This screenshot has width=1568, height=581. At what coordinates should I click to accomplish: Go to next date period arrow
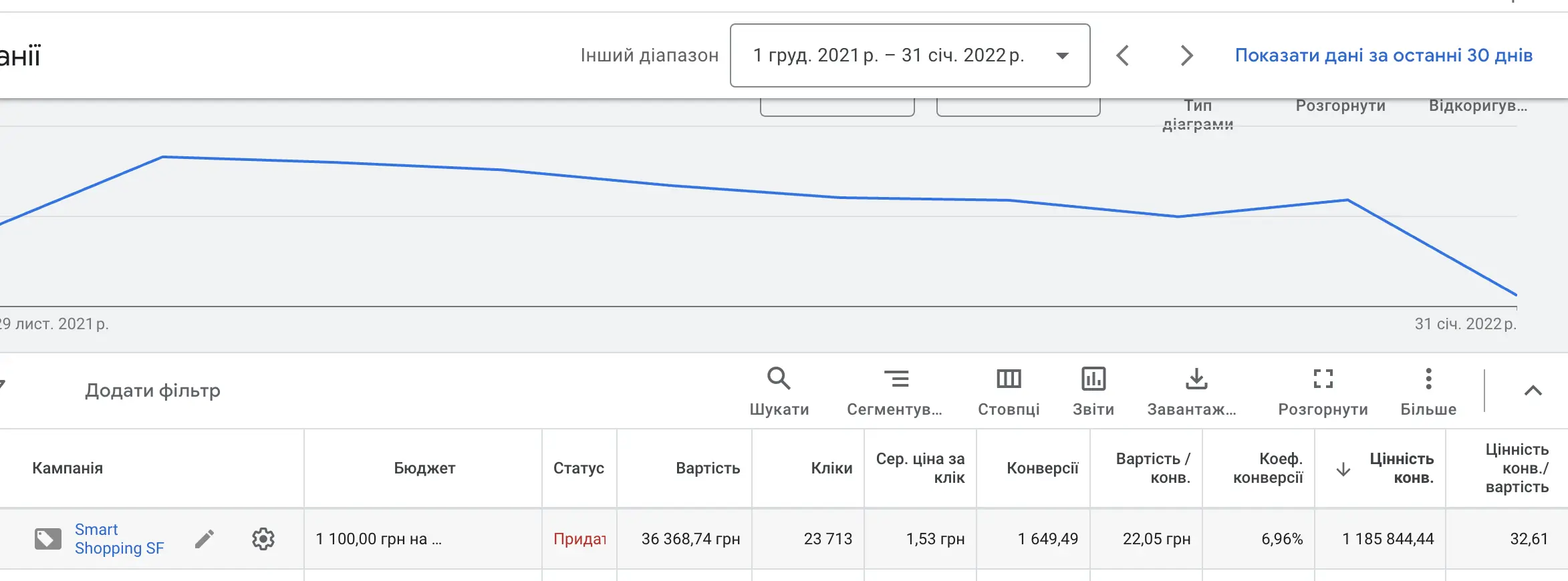pos(1186,55)
